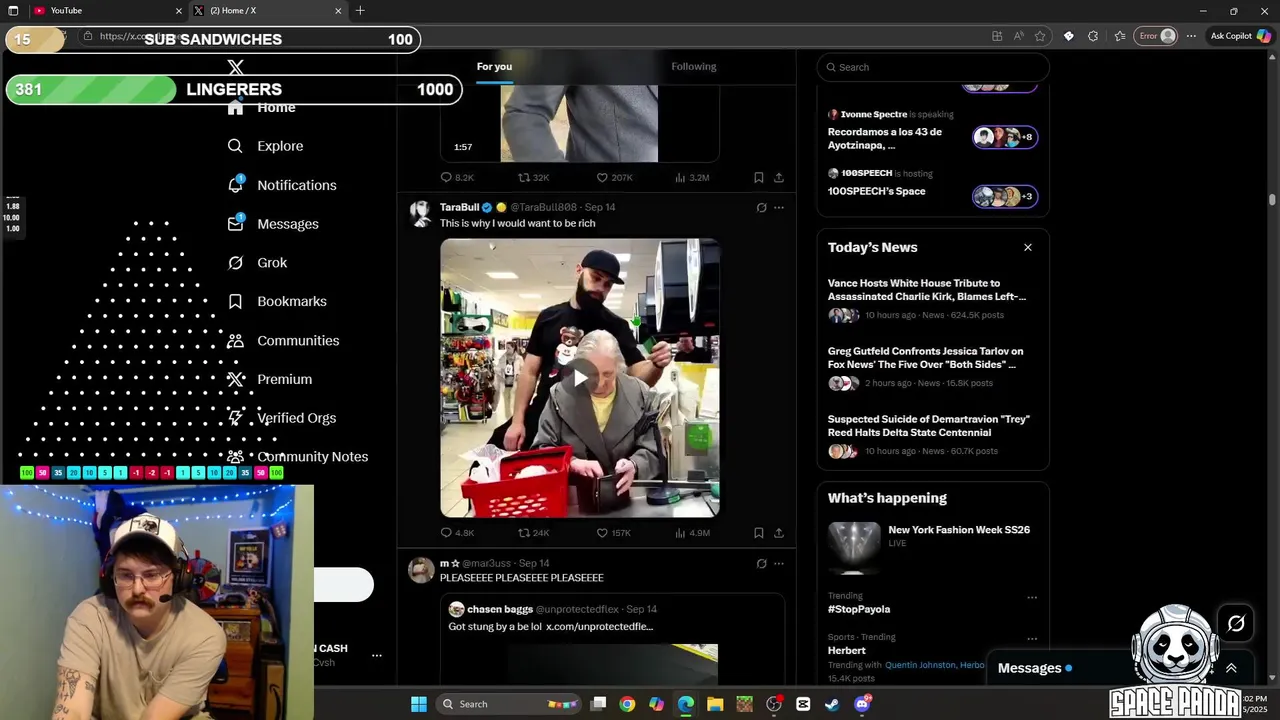Share TaraBull's post
The image size is (1280, 720).
pyautogui.click(x=779, y=533)
